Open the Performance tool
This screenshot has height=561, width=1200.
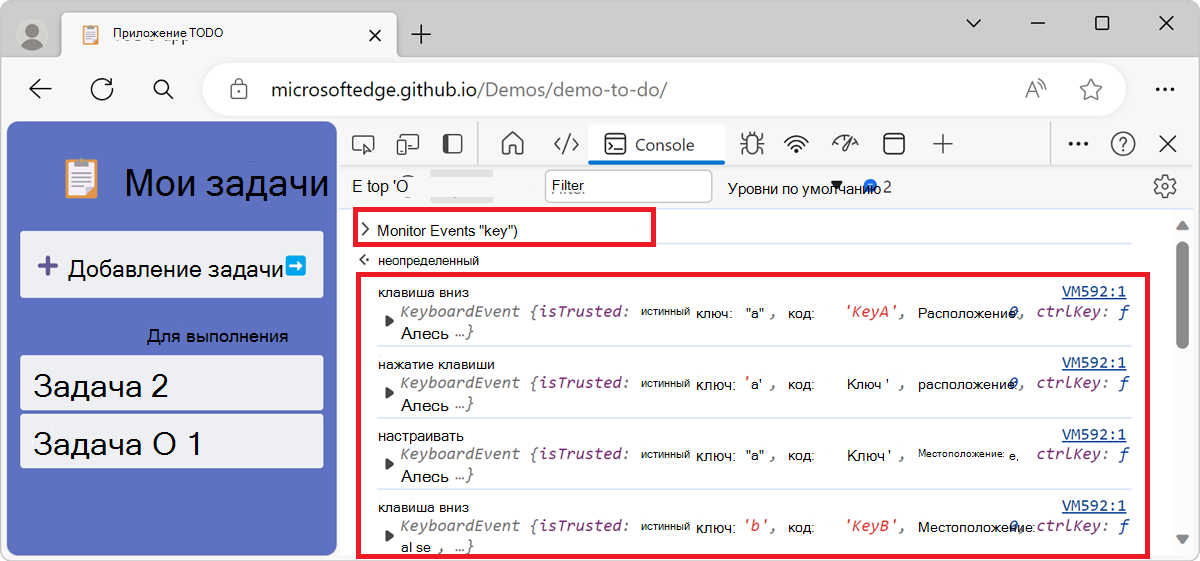(846, 144)
